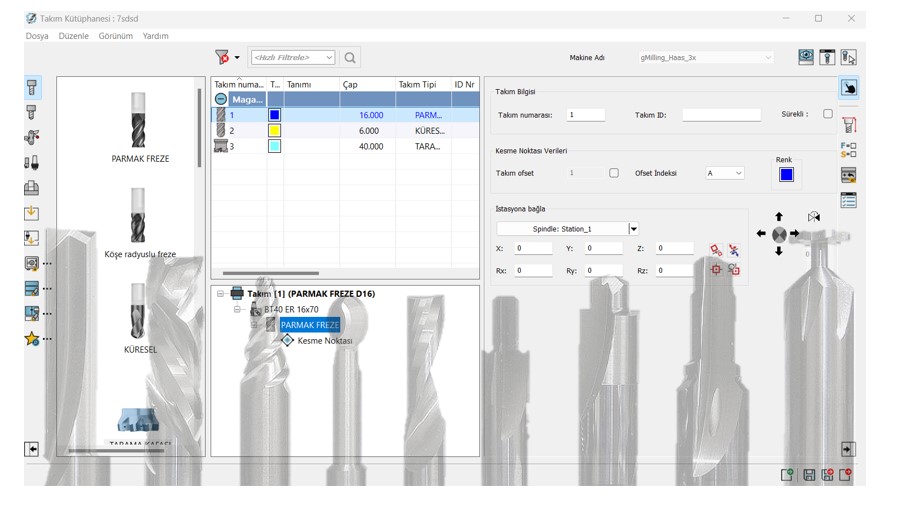Click the red crosshair target icon

[x=716, y=269]
